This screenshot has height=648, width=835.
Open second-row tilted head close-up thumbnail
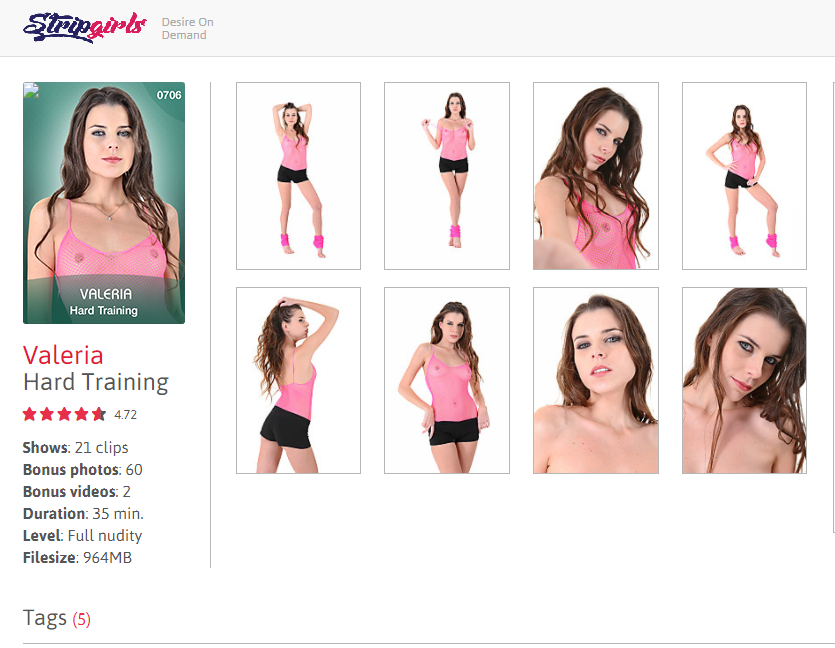click(x=744, y=380)
